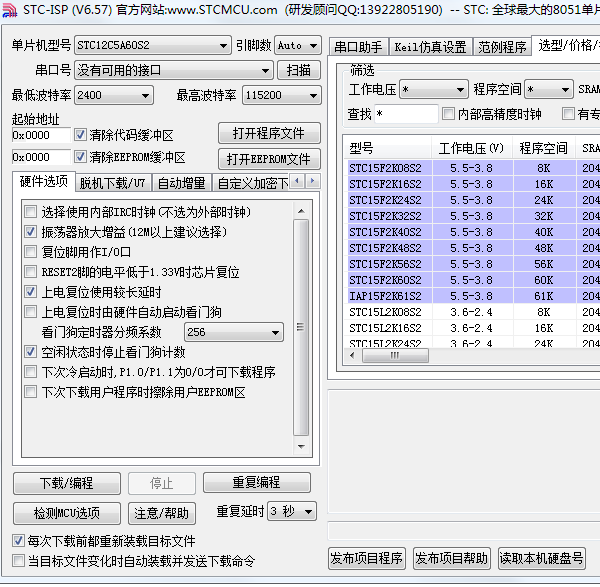The width and height of the screenshot is (600, 587).
Task: Click model table horizontal scrollbar thumb
Action: click(x=395, y=355)
